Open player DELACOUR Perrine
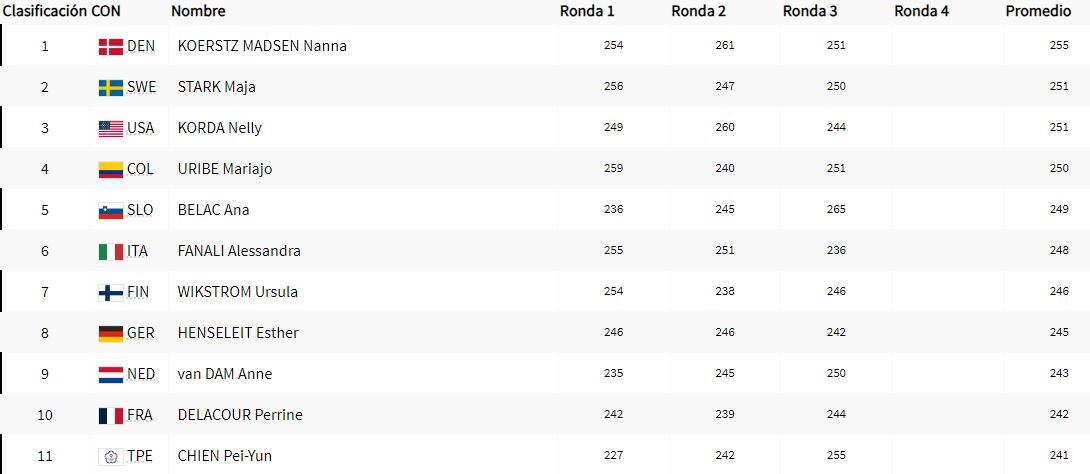Viewport: 1090px width, 474px height. [x=239, y=415]
